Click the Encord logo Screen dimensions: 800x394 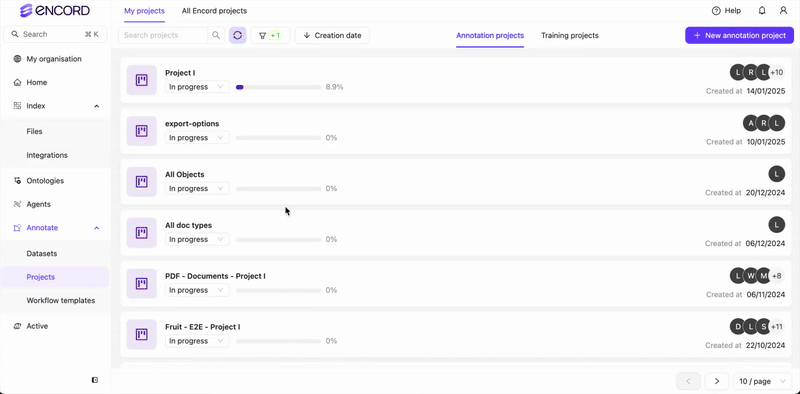[x=55, y=10]
